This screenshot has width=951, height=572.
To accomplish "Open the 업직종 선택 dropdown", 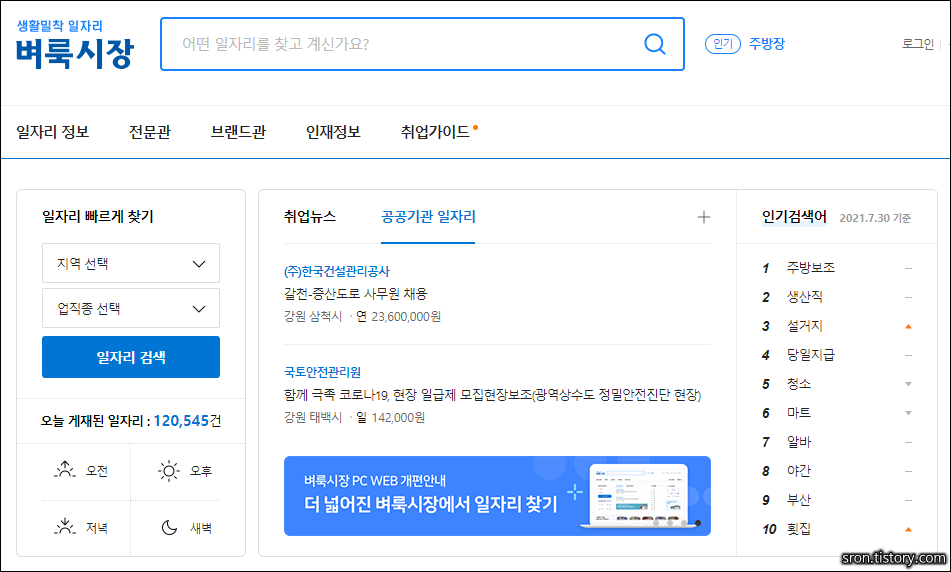I will [131, 308].
